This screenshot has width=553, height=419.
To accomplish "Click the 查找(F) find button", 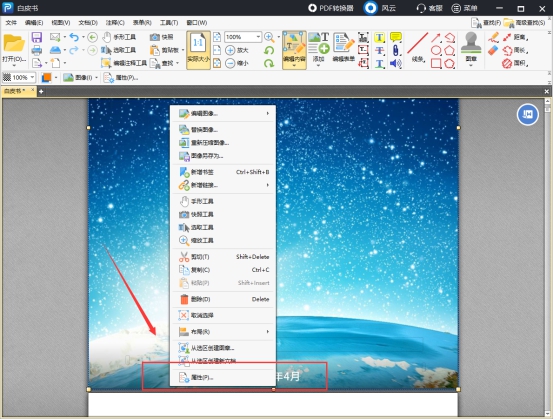I will click(486, 23).
